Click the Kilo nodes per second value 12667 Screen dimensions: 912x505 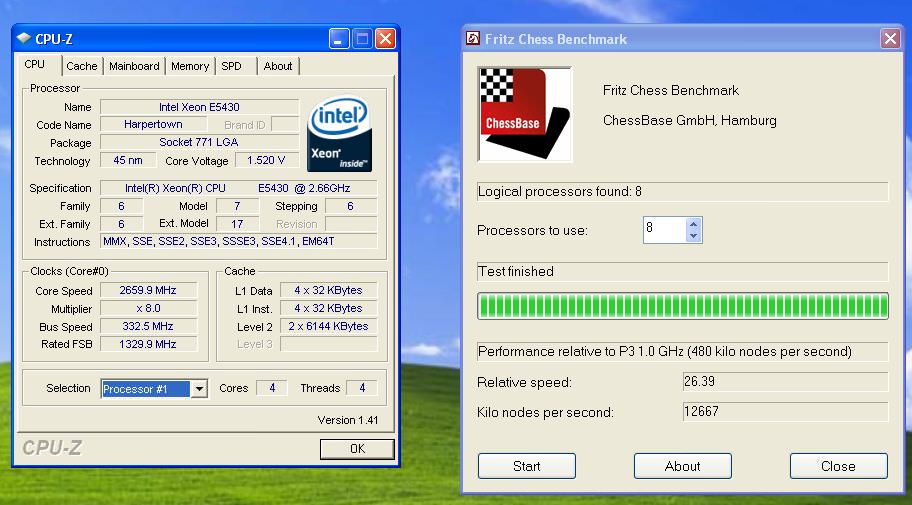(785, 412)
